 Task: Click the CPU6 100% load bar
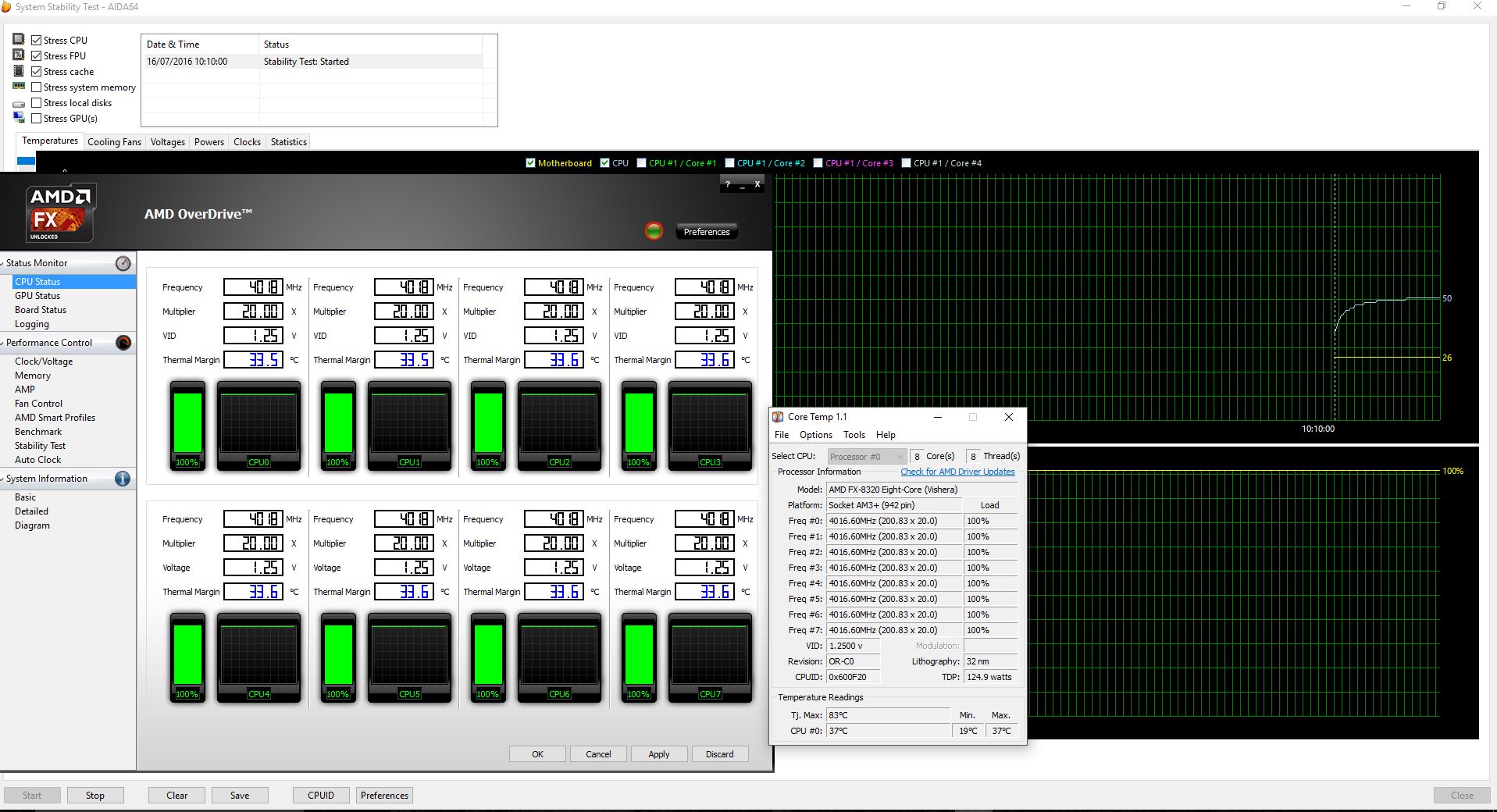(488, 657)
